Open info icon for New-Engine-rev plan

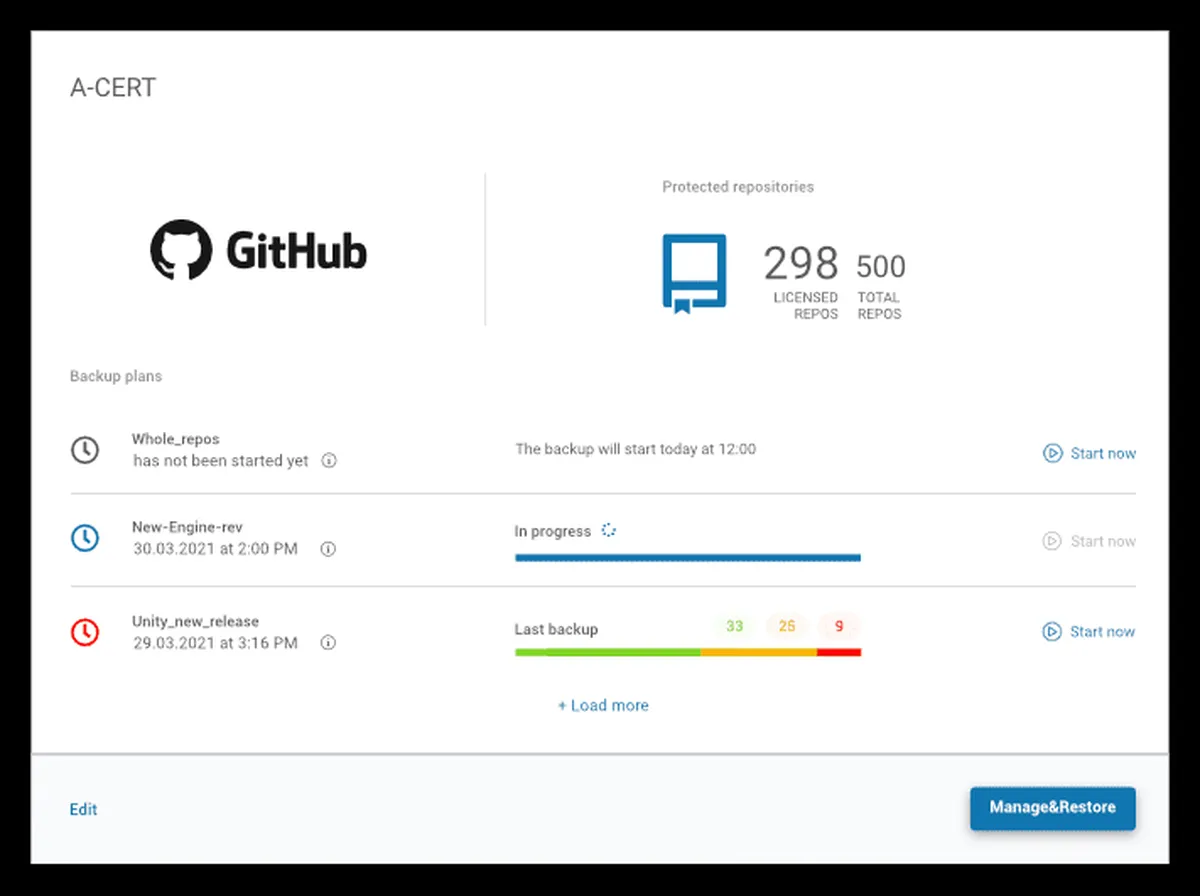tap(328, 549)
